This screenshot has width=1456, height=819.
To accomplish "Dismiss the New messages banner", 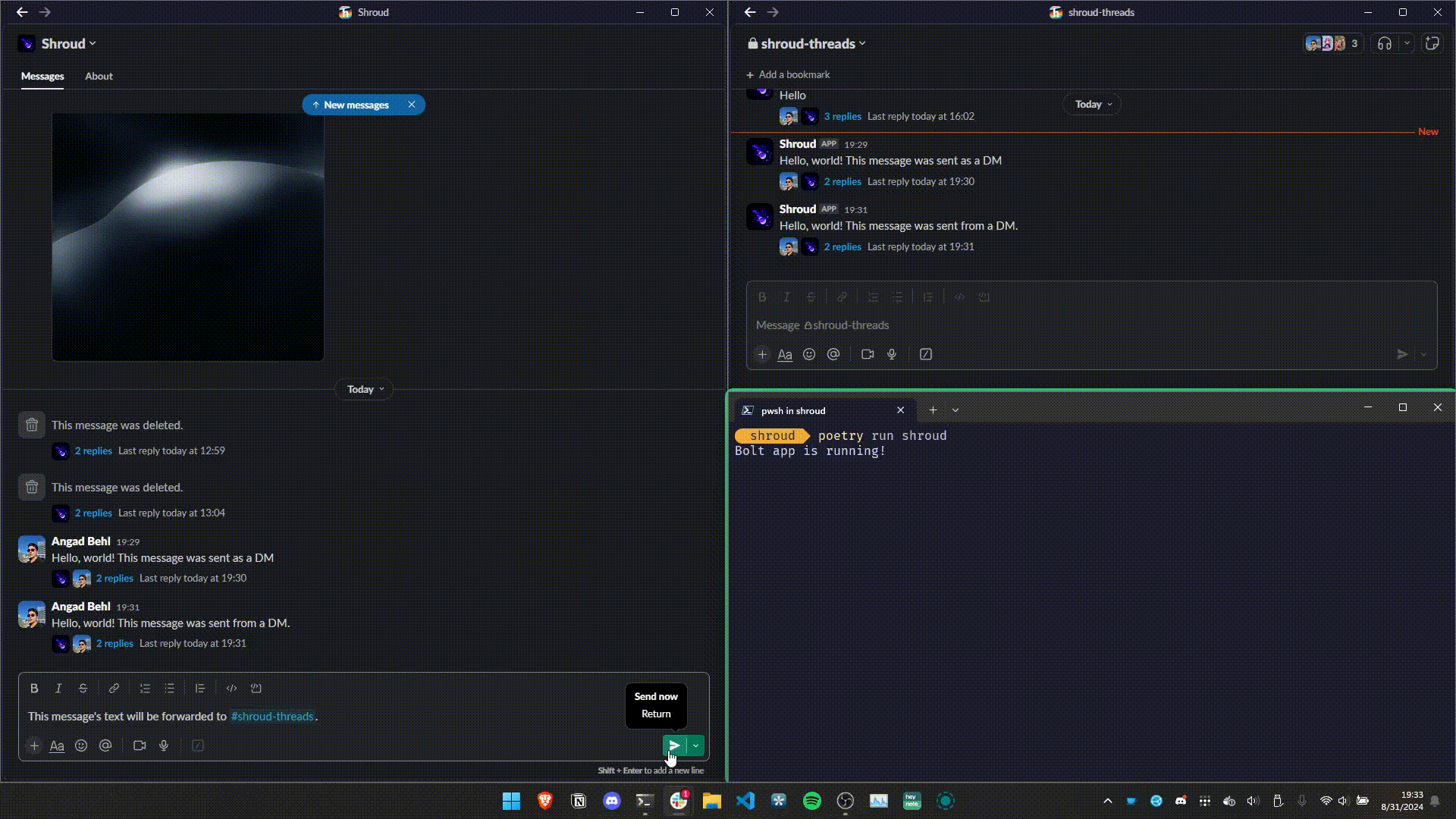I will (x=412, y=105).
